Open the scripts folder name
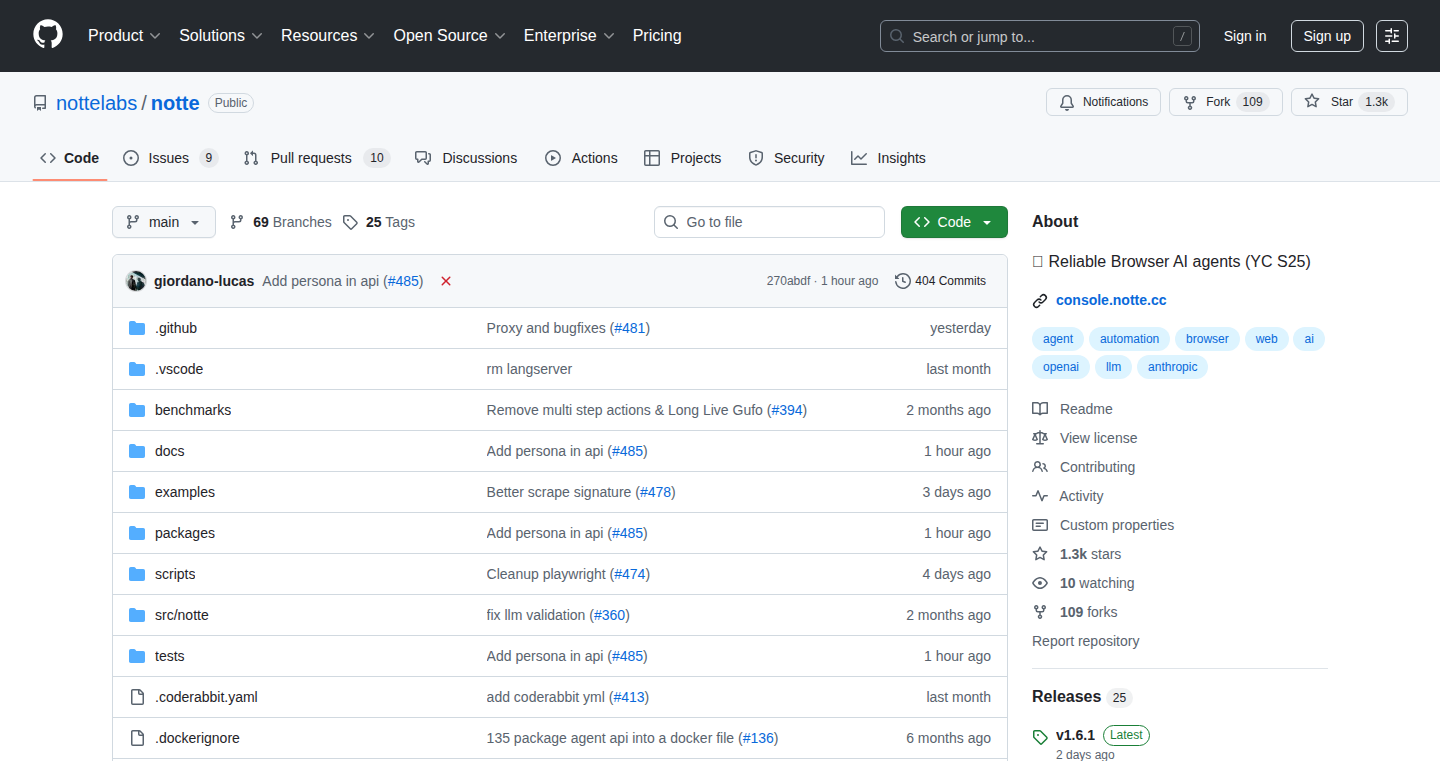1440x761 pixels. click(x=175, y=574)
